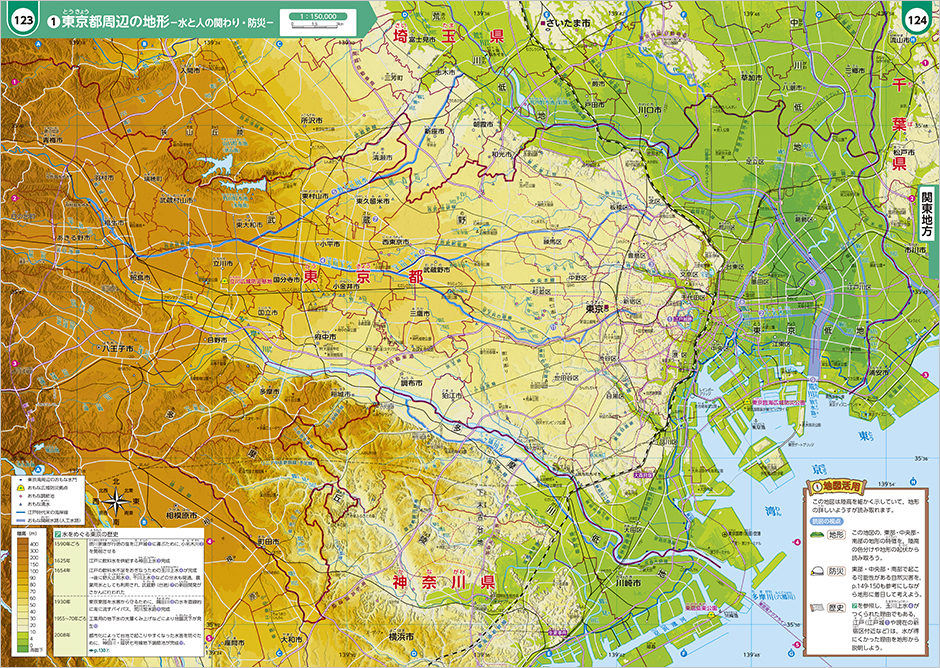Screen dimensions: 940x668
Task: Click the 大和市 label
Action: [x=291, y=639]
